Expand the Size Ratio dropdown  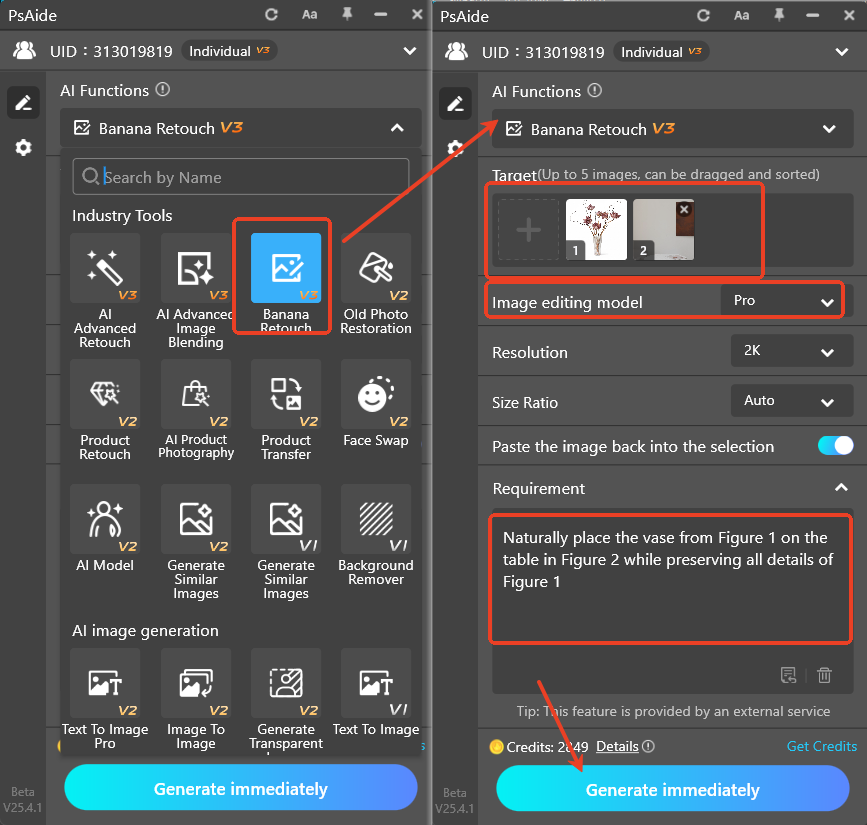tap(792, 401)
